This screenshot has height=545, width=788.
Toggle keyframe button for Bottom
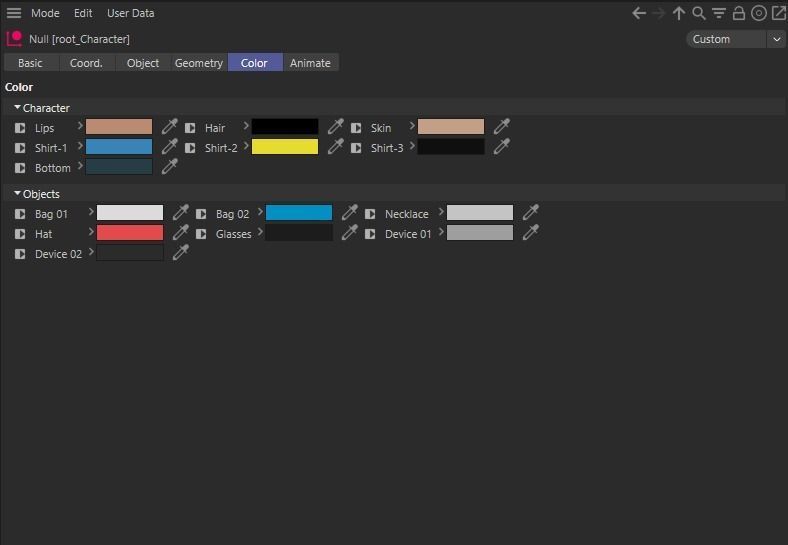[x=20, y=168]
